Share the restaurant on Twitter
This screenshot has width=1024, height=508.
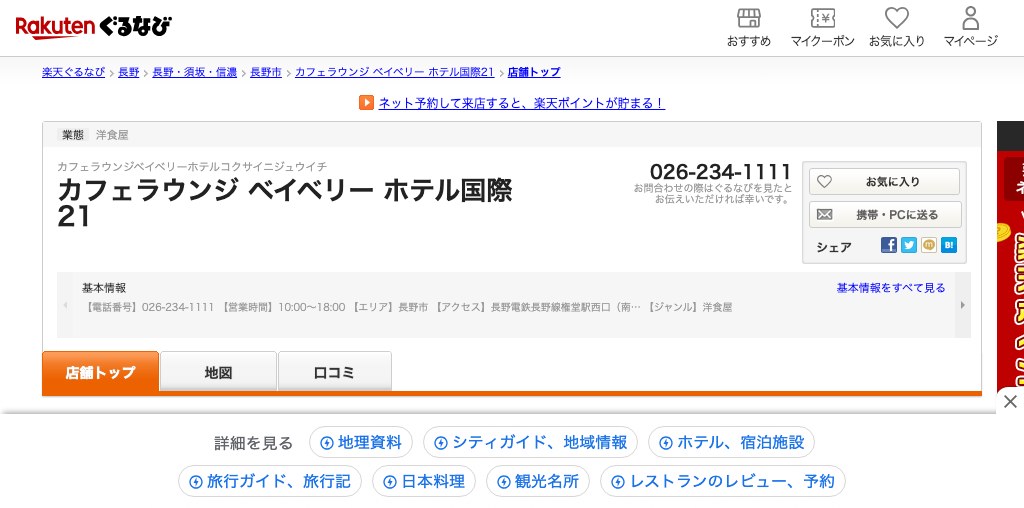coord(908,245)
